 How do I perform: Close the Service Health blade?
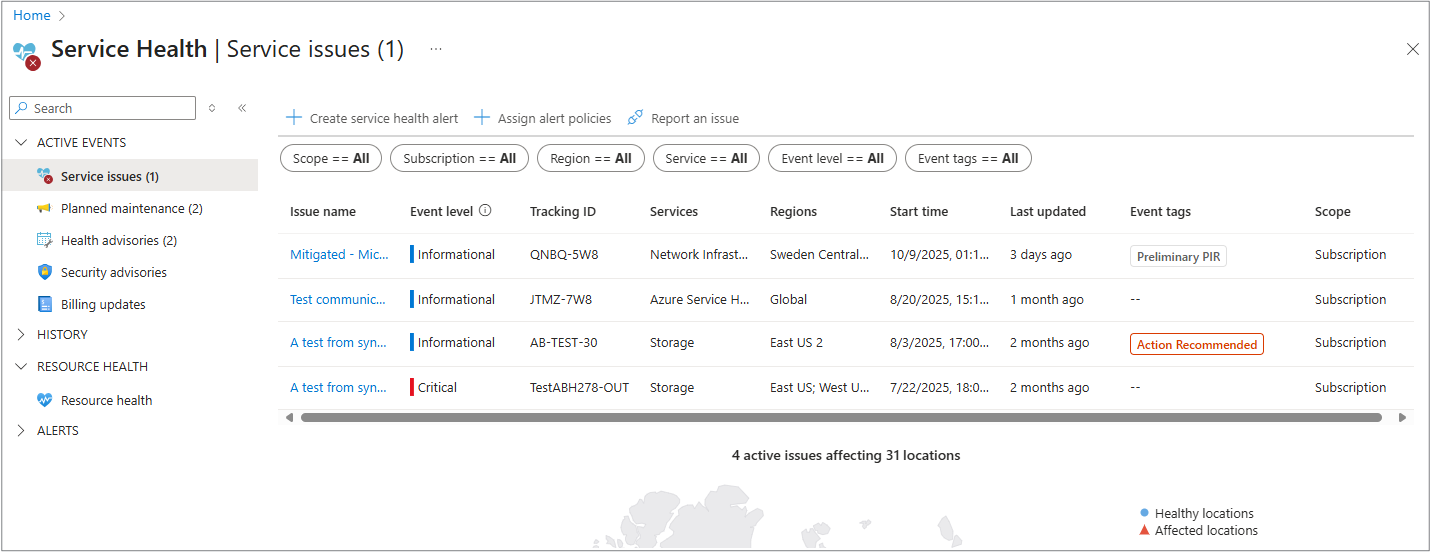point(1412,49)
